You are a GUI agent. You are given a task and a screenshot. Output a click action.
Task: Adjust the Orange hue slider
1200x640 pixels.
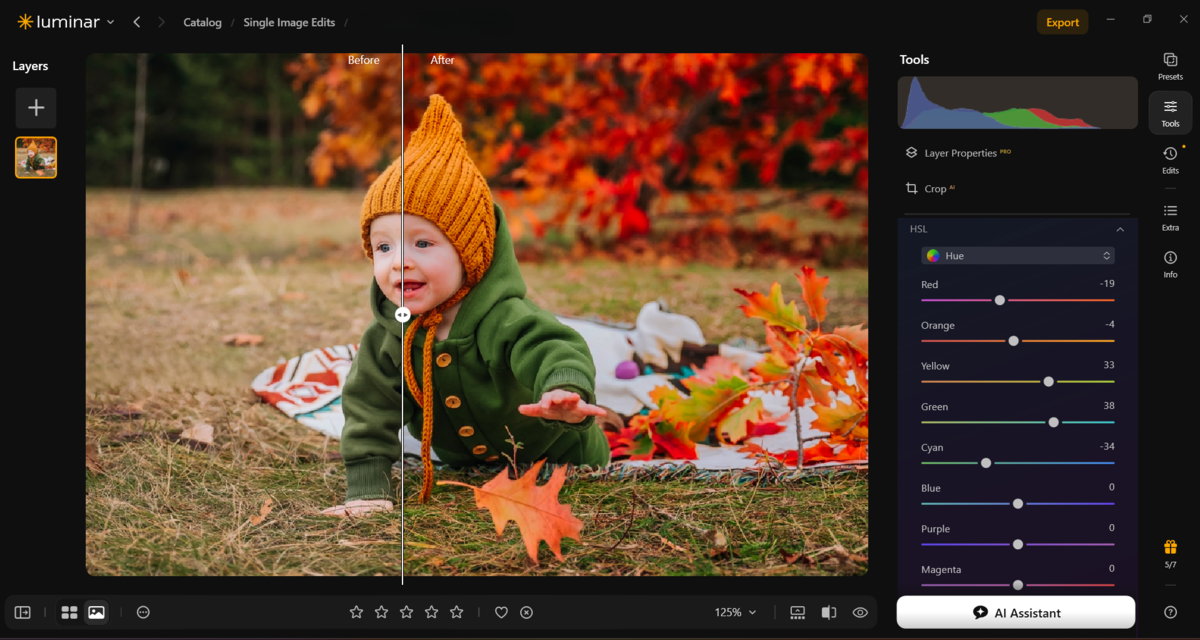pyautogui.click(x=1013, y=341)
